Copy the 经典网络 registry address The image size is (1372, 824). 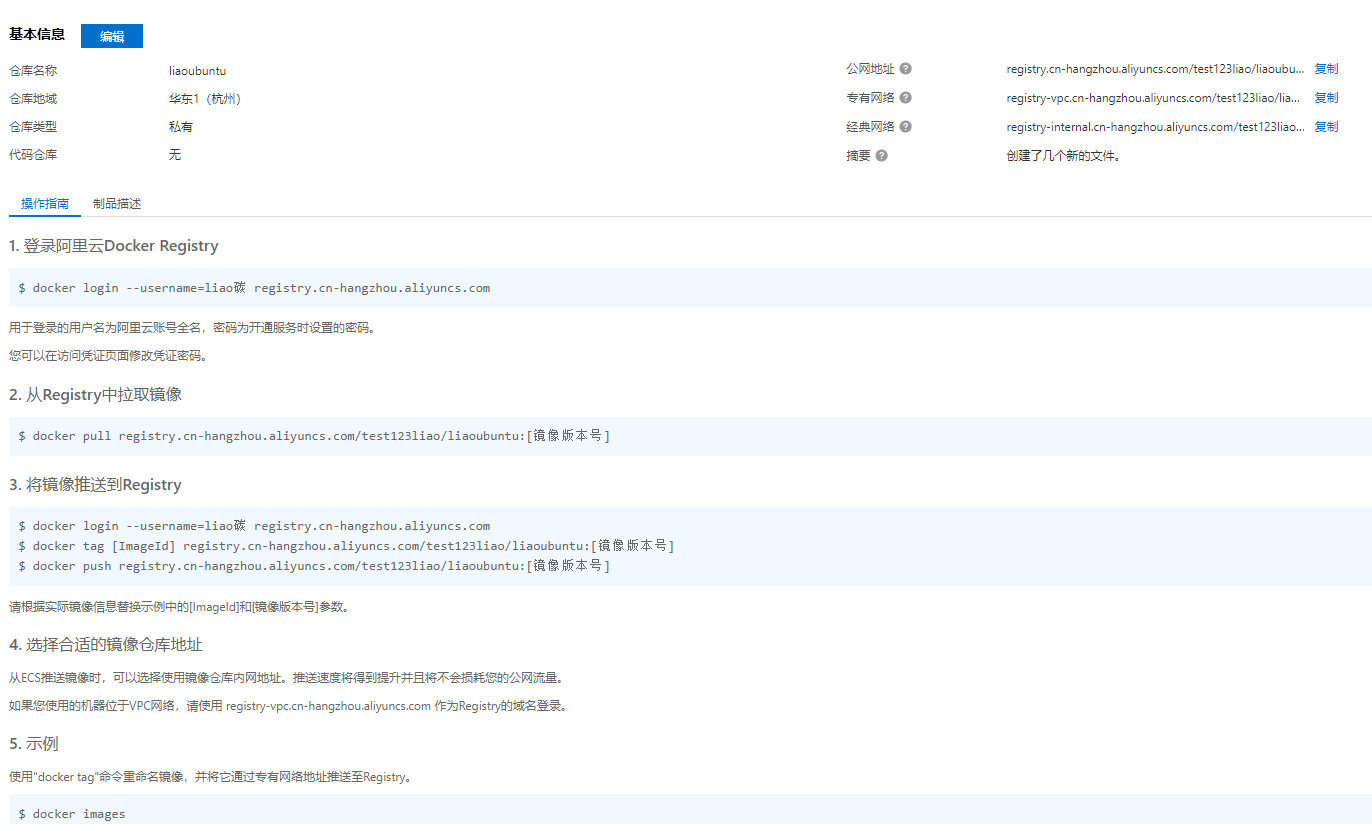tap(1325, 126)
